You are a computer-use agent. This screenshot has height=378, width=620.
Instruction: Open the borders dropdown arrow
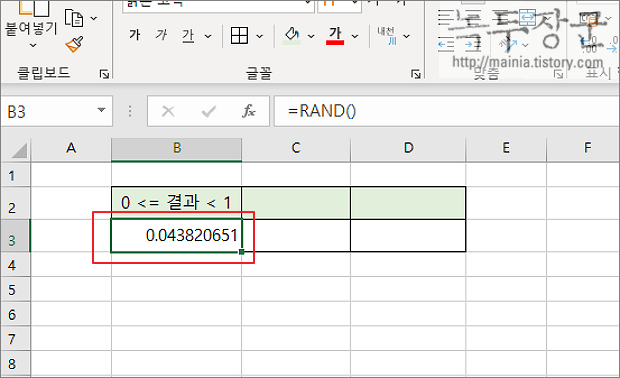click(259, 36)
